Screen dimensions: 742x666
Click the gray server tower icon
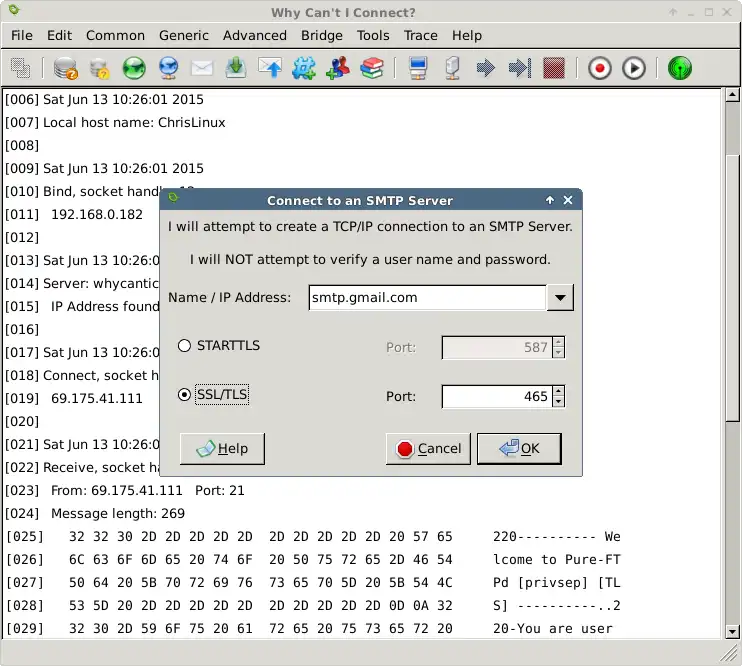[x=452, y=68]
